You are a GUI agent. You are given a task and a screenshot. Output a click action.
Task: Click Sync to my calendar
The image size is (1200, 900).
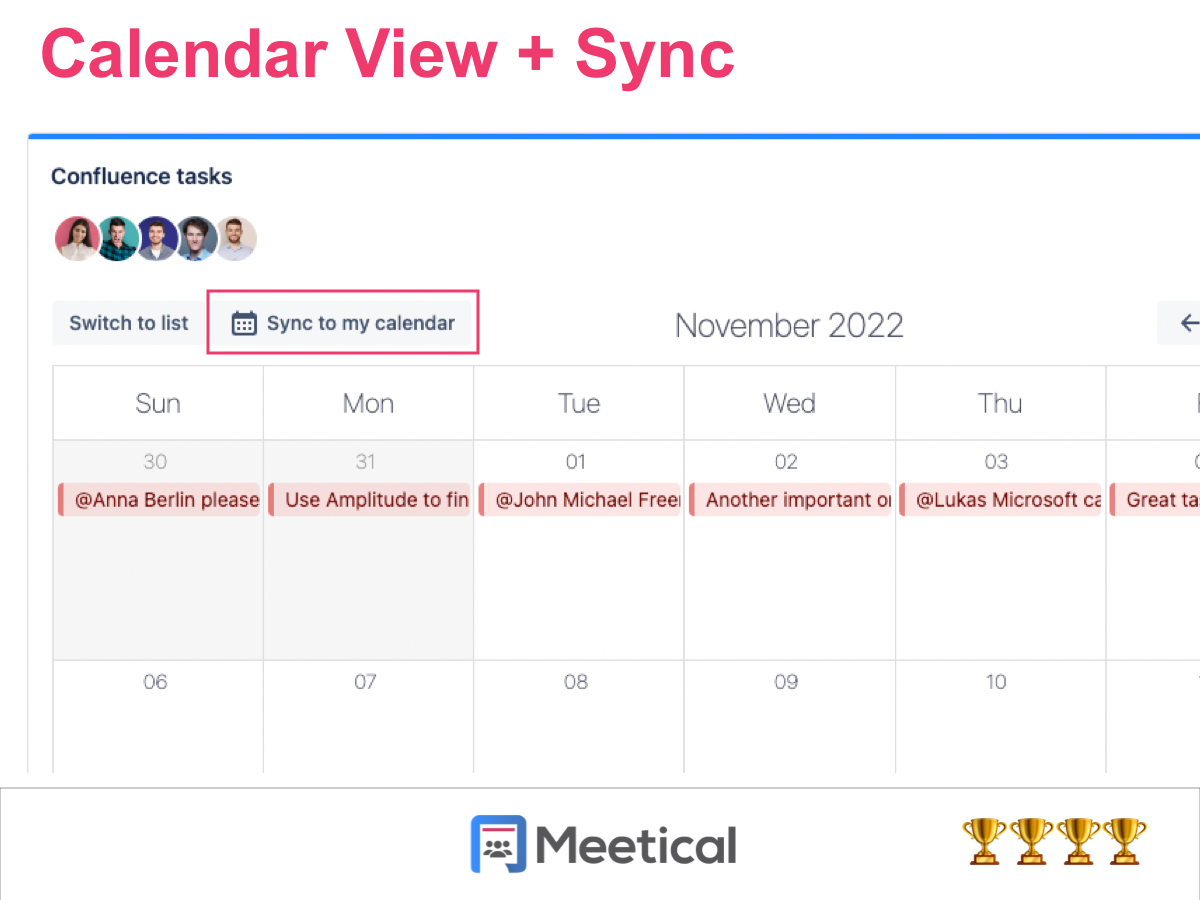click(360, 322)
